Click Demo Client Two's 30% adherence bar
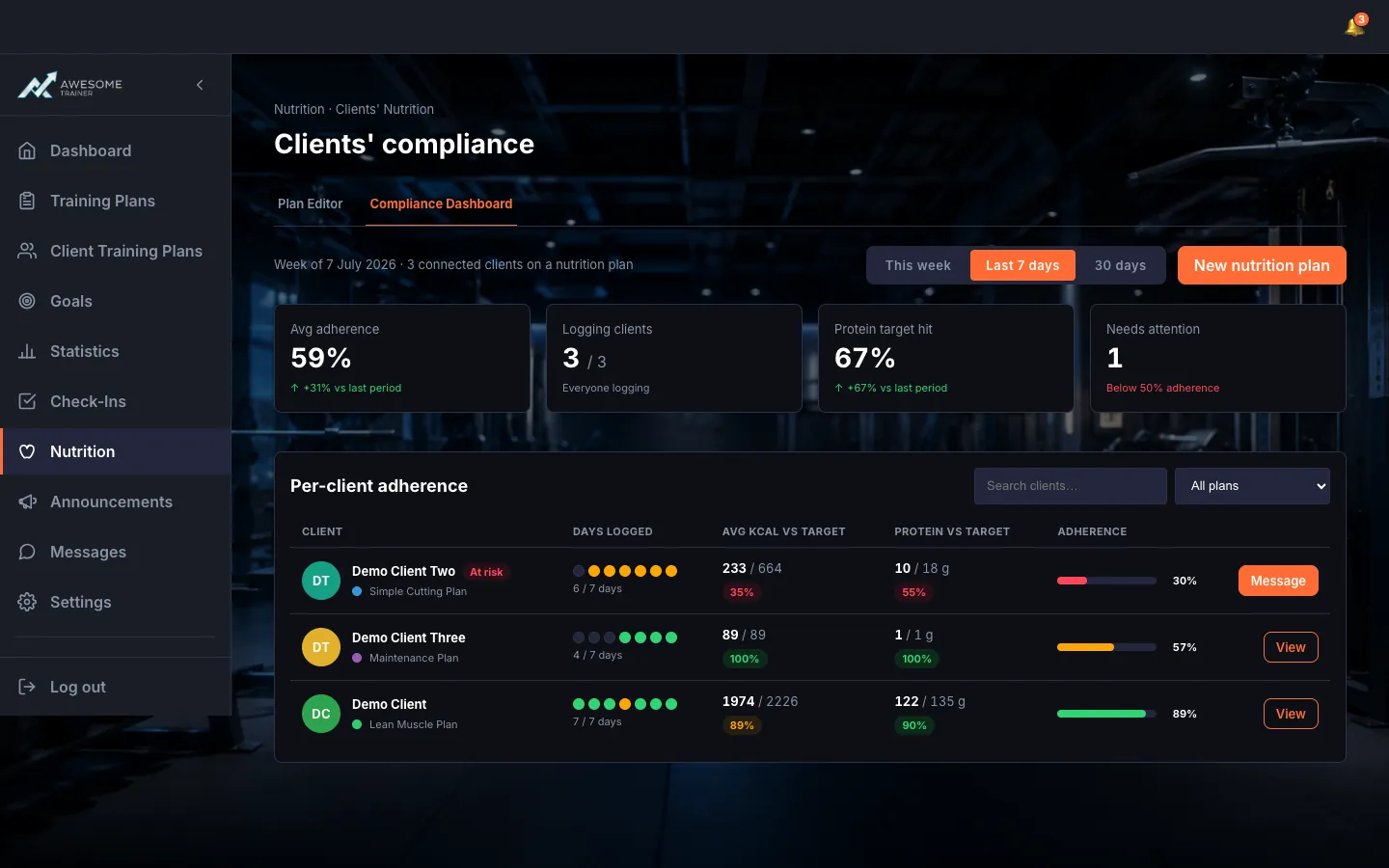Viewport: 1389px width, 868px height. [1106, 581]
